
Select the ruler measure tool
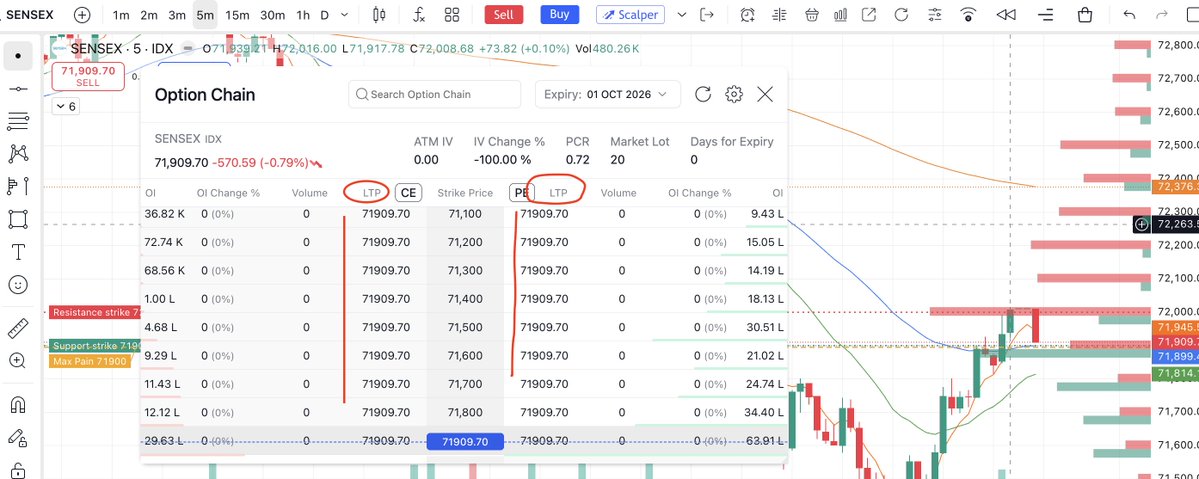pos(18,327)
